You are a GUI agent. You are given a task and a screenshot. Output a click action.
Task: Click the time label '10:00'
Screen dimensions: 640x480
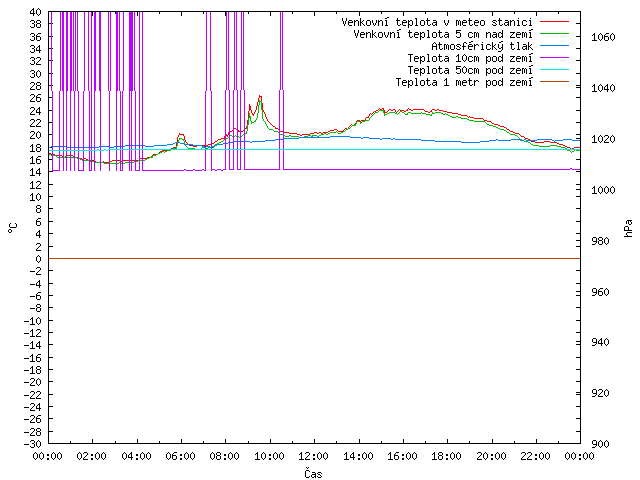tap(269, 456)
